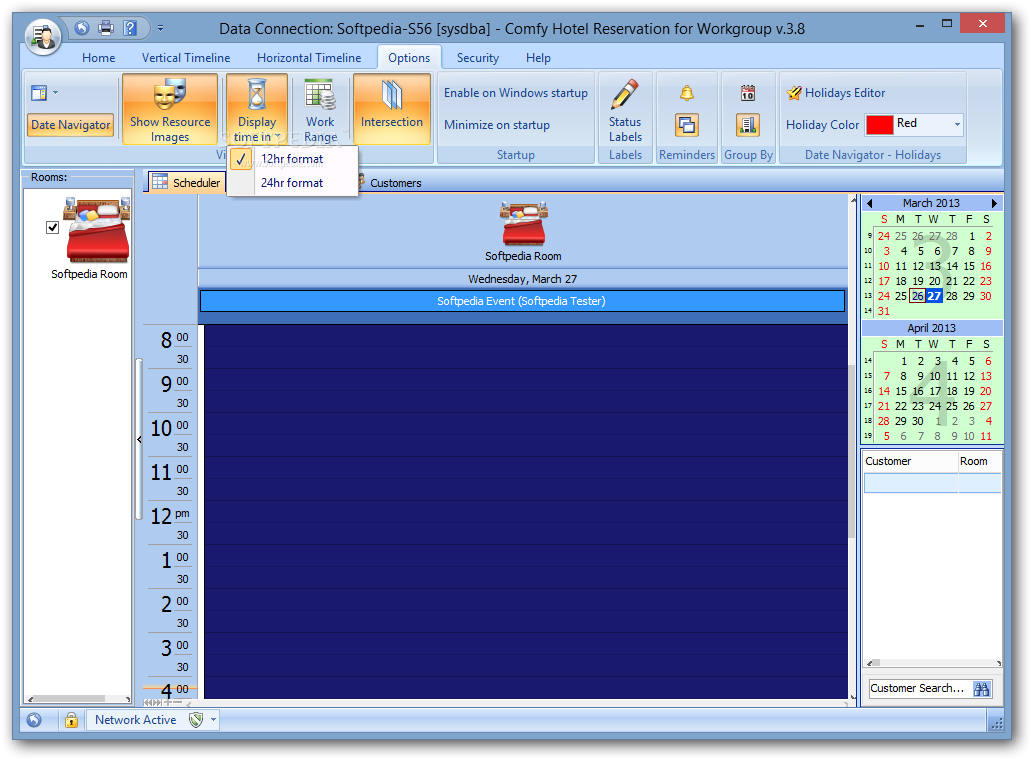
Task: Click the customer list horizontal scrollbar
Action: click(x=933, y=663)
